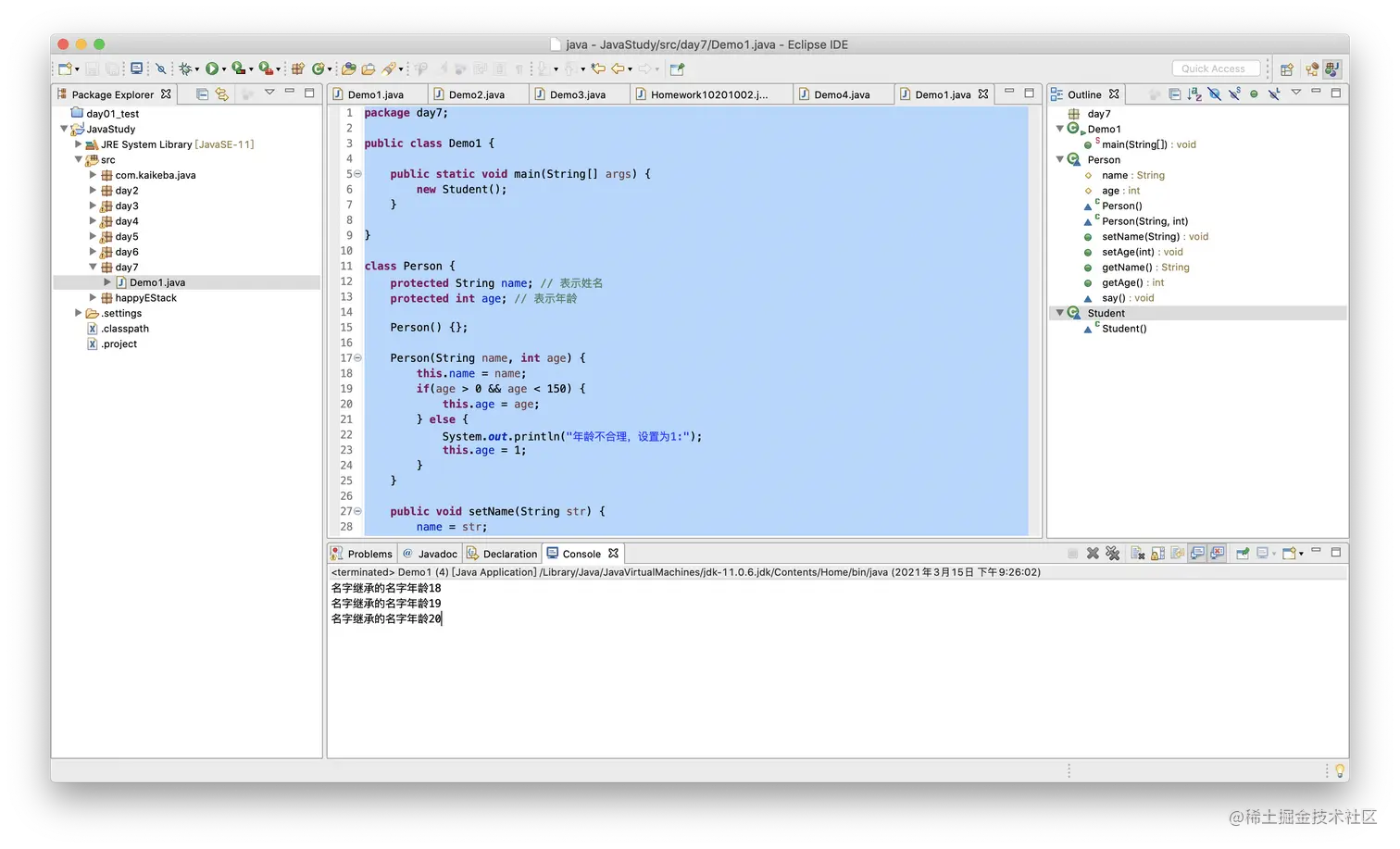The width and height of the screenshot is (1400, 849).
Task: Select the .classpath file
Action: pyautogui.click(x=125, y=329)
